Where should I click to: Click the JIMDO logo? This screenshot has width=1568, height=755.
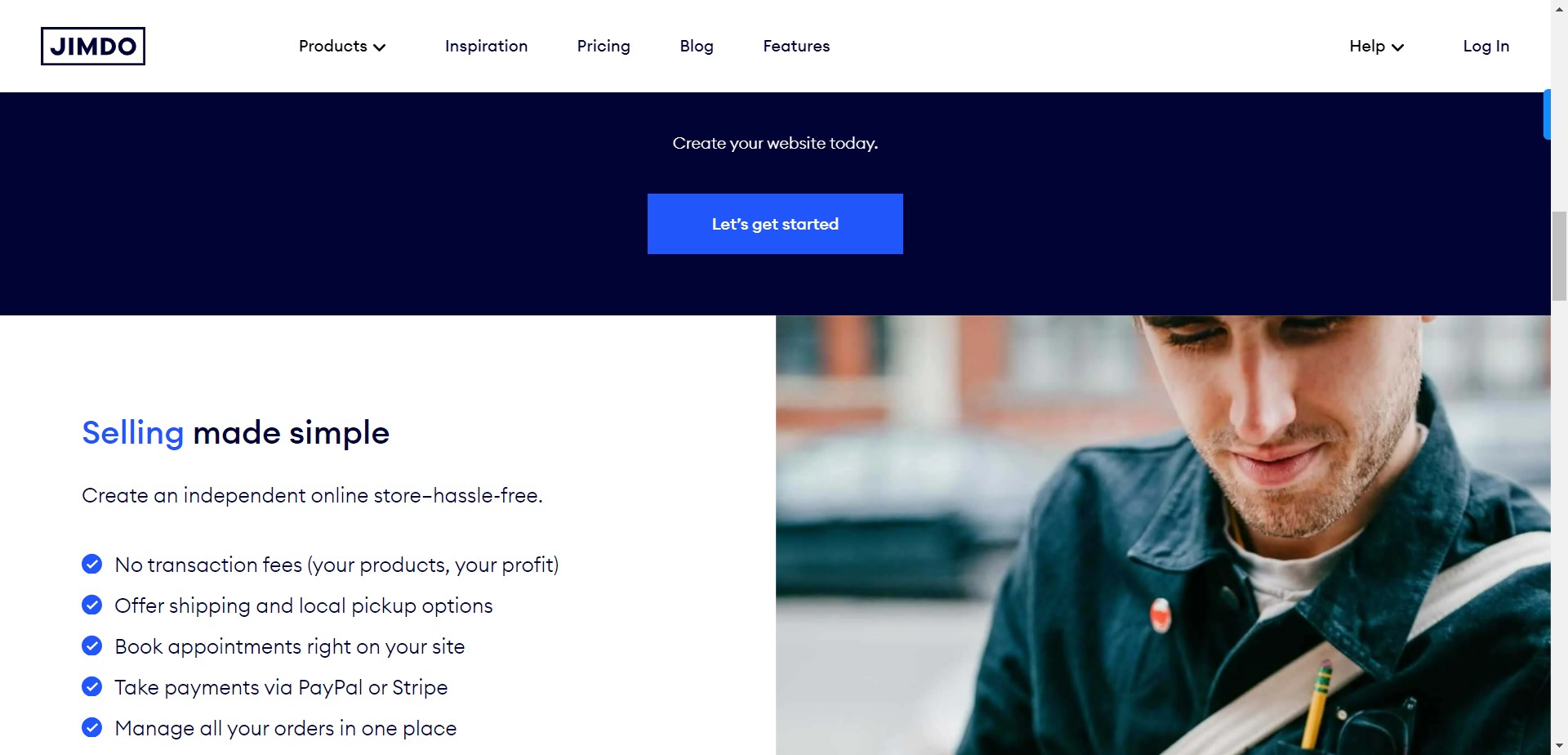tap(93, 46)
